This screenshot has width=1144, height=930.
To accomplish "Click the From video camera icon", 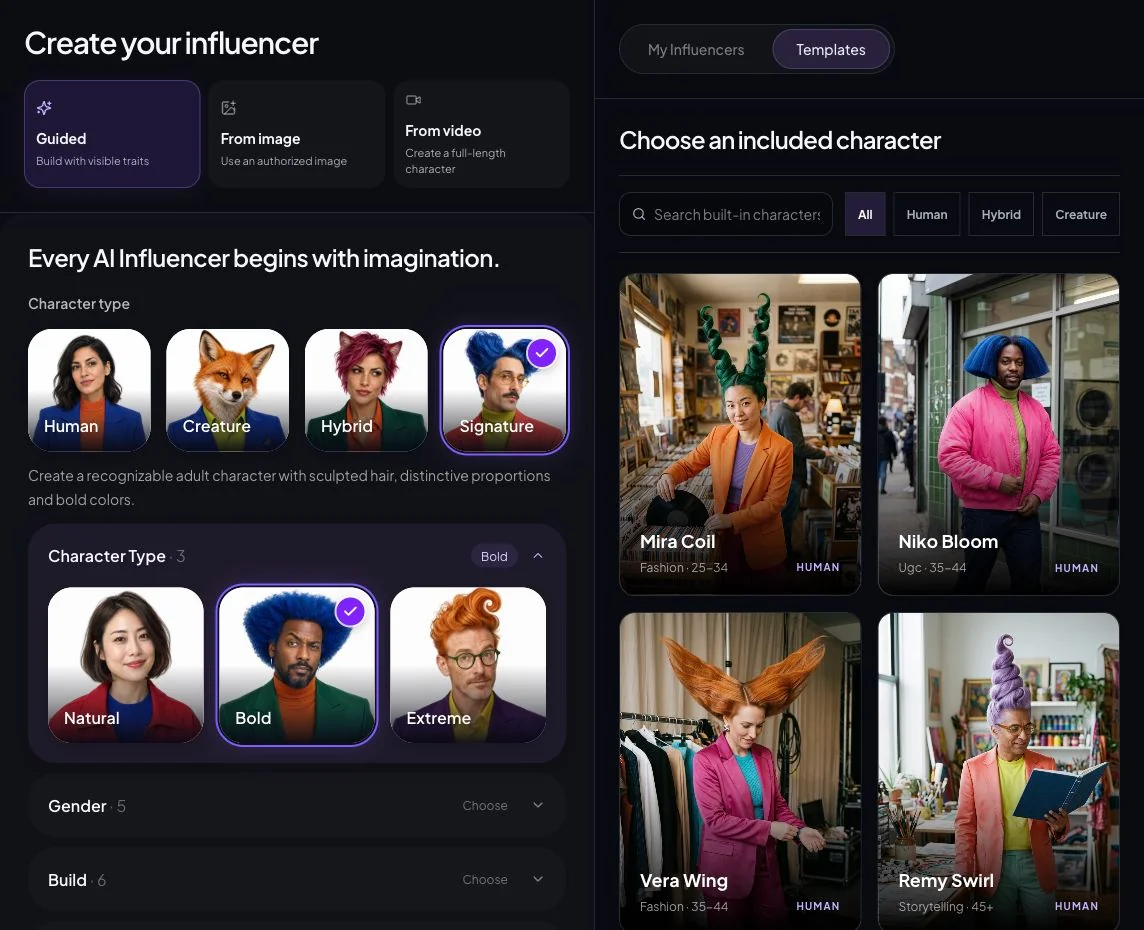I will (x=413, y=100).
